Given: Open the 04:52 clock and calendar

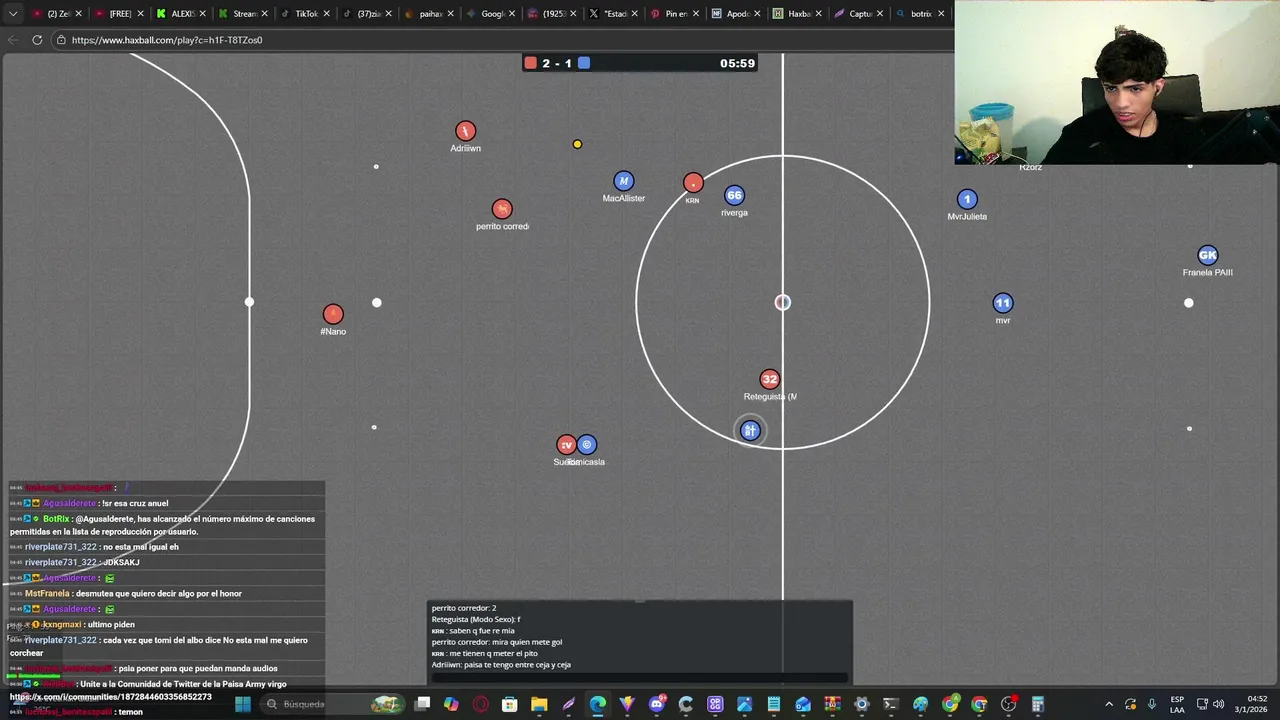Looking at the screenshot, I should click(x=1253, y=704).
